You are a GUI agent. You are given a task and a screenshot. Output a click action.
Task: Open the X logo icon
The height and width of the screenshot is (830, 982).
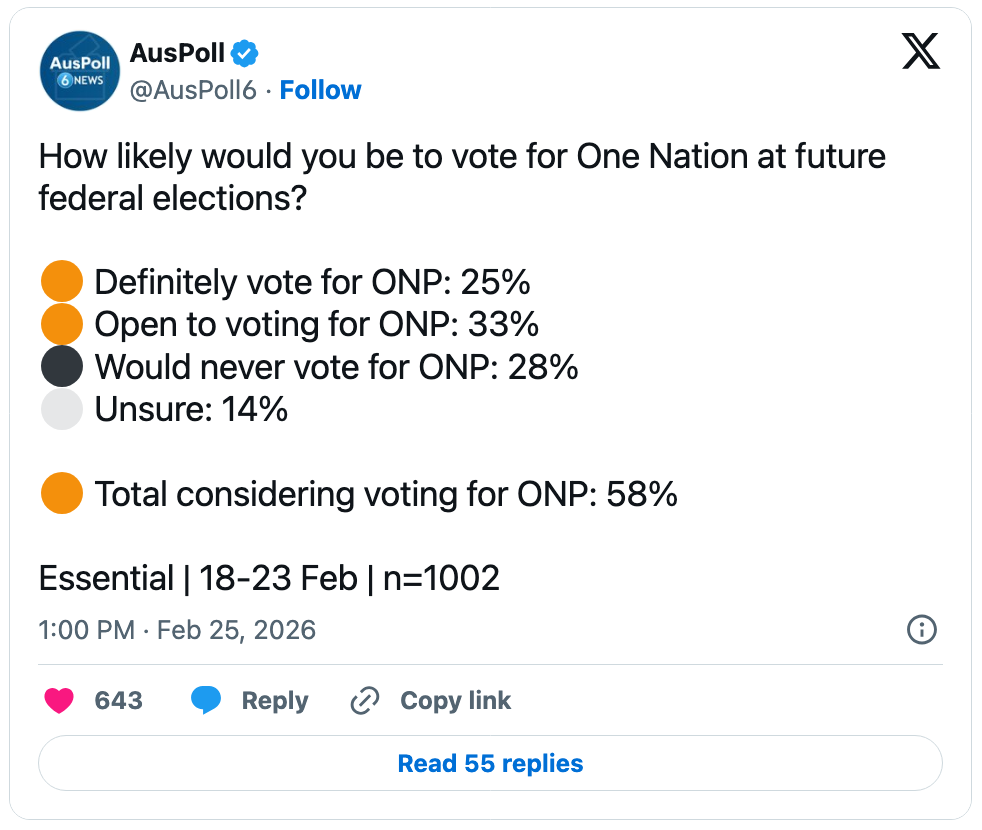(920, 50)
